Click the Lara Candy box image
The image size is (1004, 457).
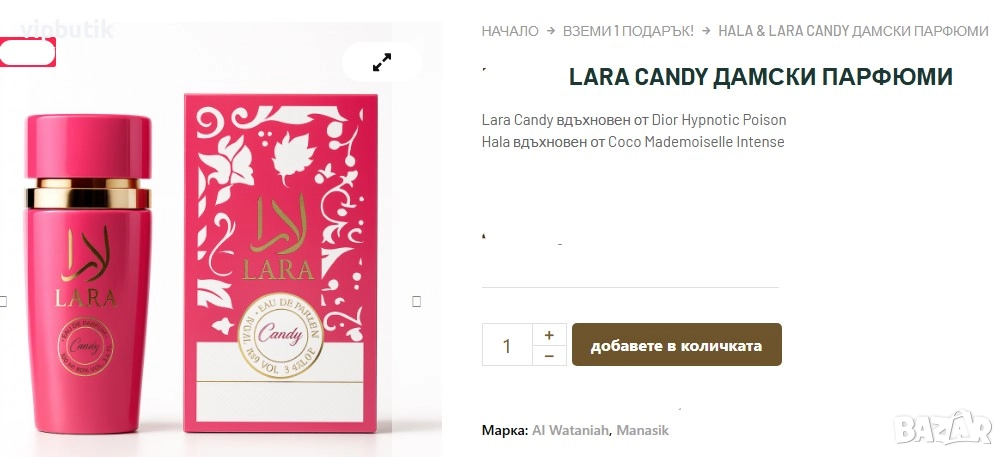point(280,263)
